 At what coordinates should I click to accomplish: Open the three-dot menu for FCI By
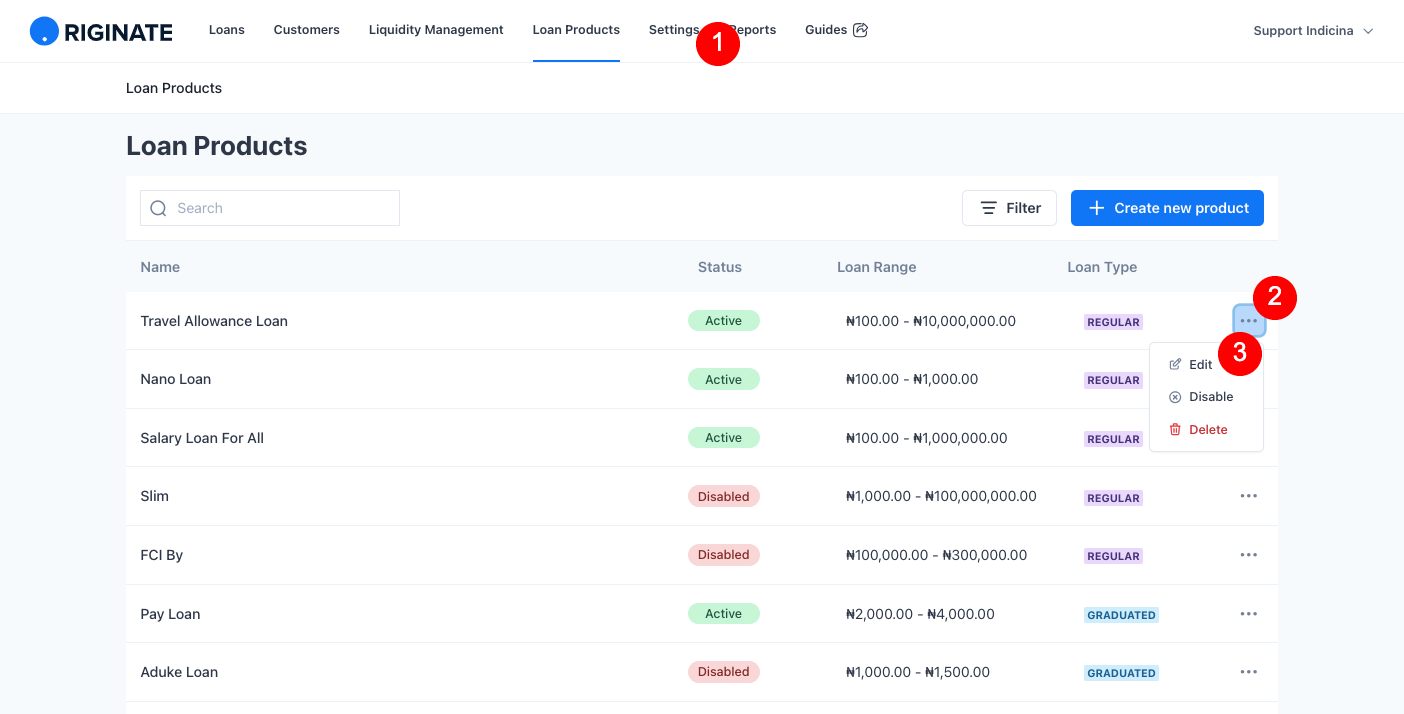coord(1249,555)
